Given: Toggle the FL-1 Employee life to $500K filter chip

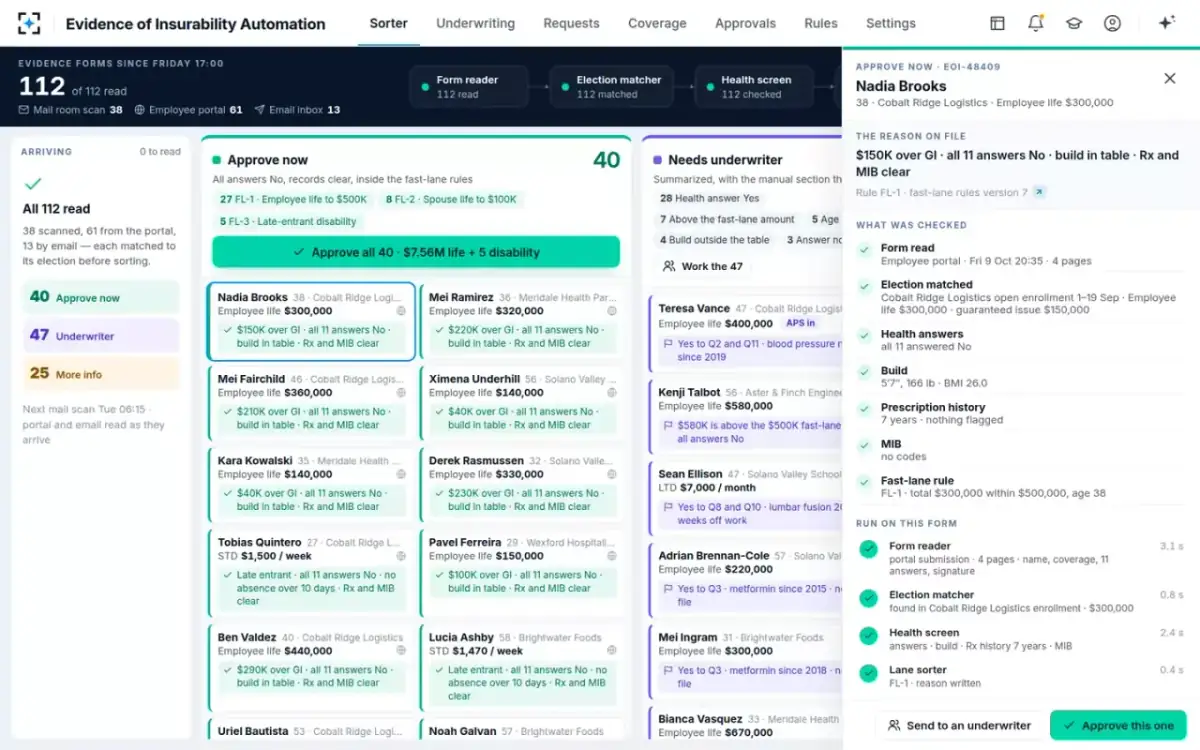Looking at the screenshot, I should (294, 199).
